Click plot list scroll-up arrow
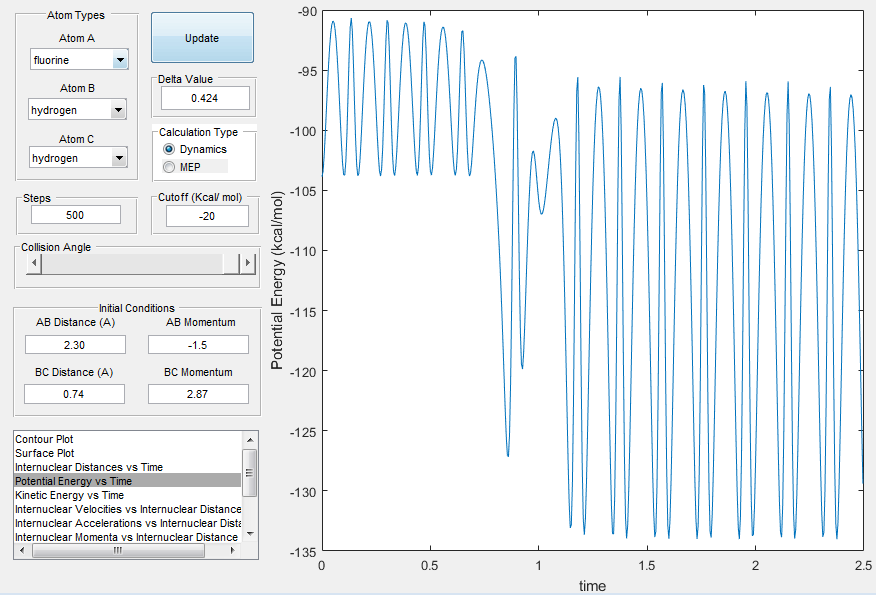876x595 pixels. click(x=250, y=439)
